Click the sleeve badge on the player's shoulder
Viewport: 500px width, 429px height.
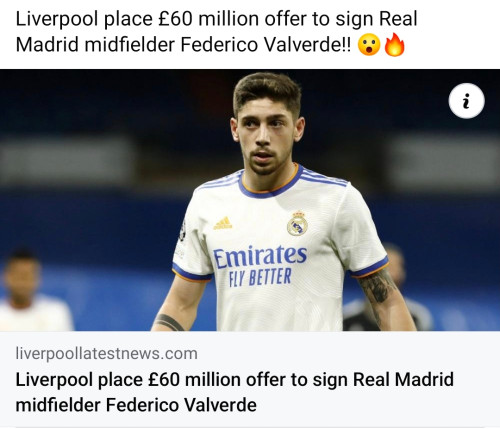183,231
